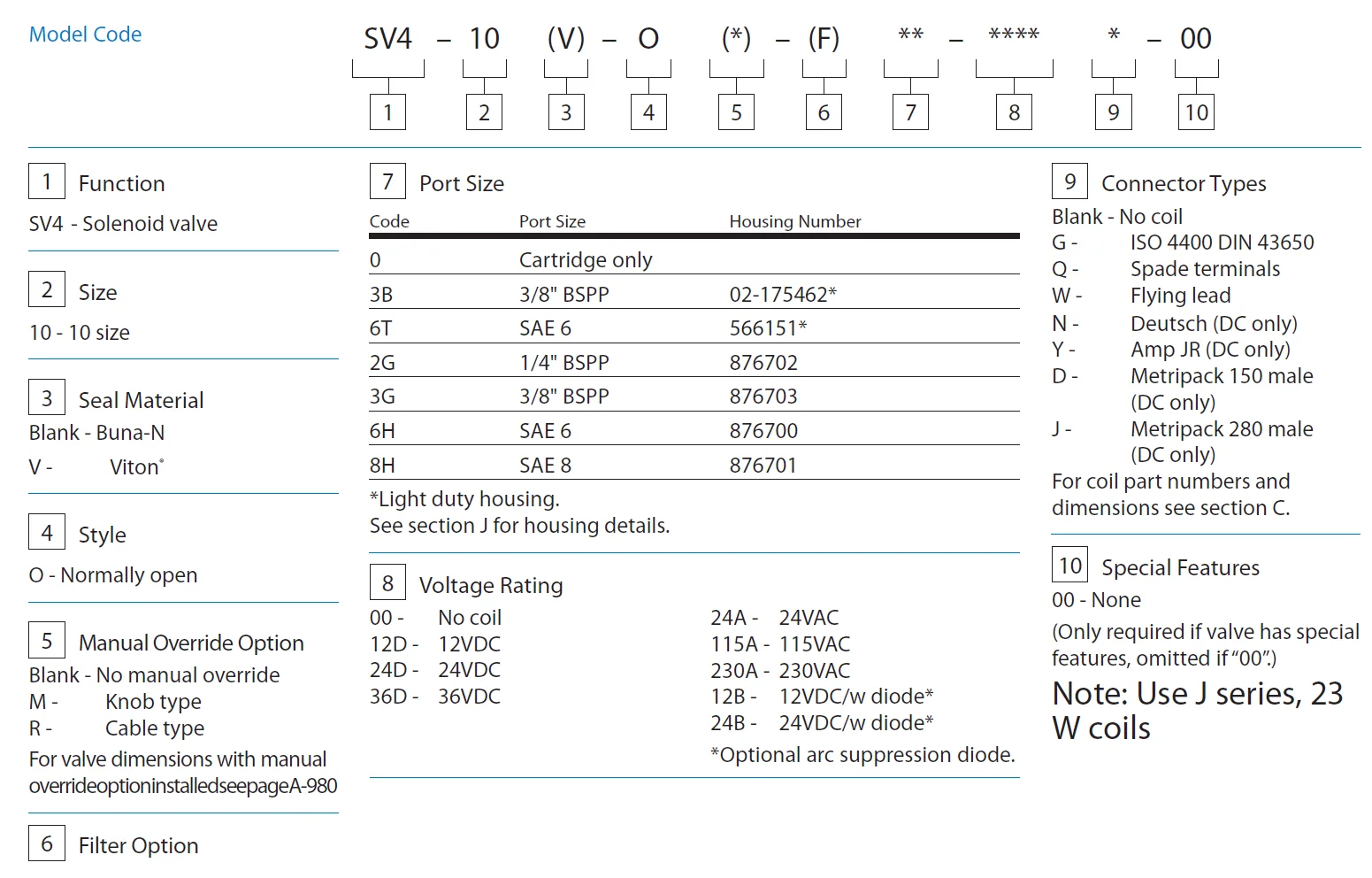Screen dimensions: 1372x878
Task: Click the '230A - 230VAC' voltage rating entry
Action: click(x=780, y=671)
